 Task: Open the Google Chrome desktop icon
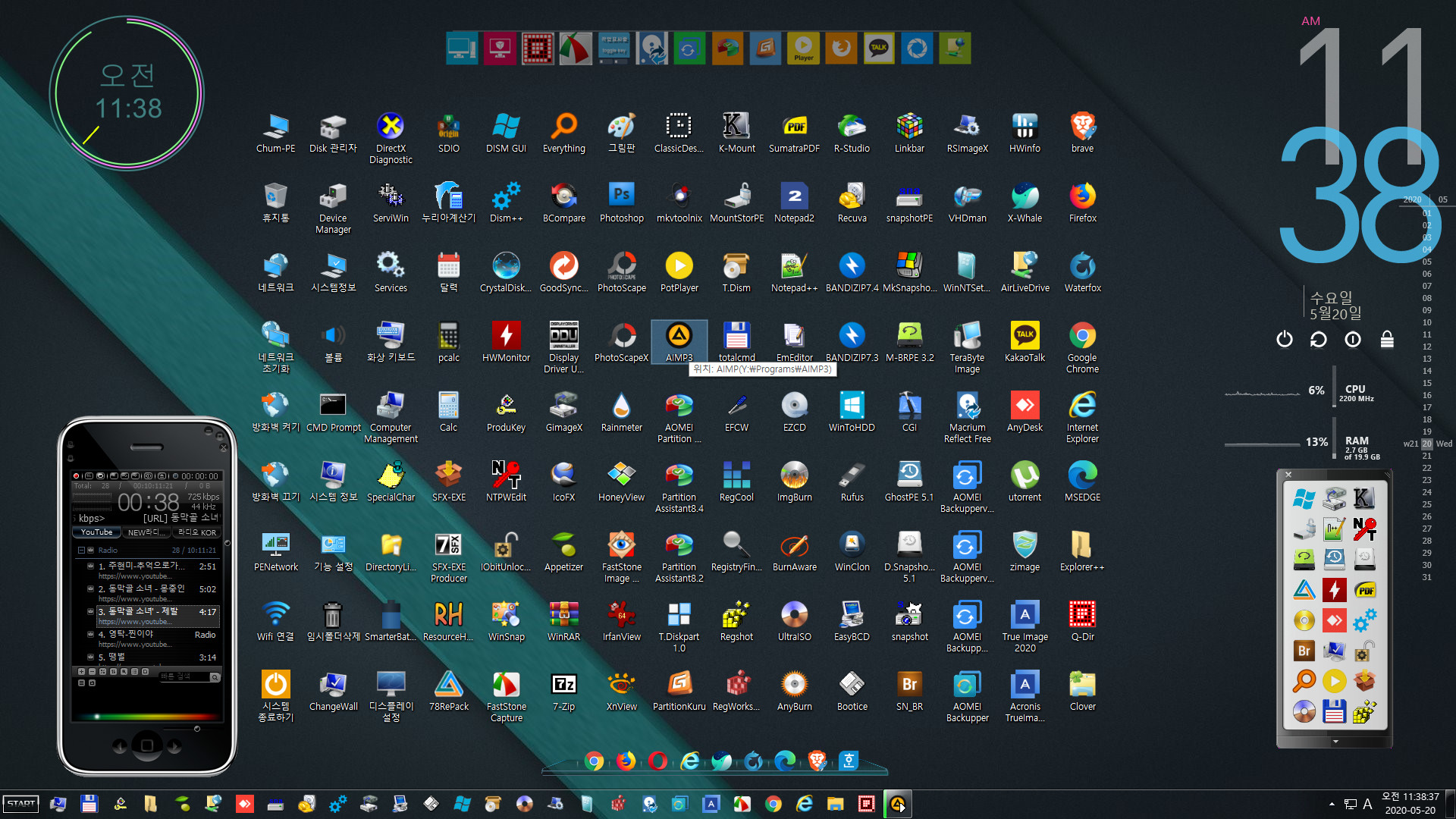tap(1082, 347)
